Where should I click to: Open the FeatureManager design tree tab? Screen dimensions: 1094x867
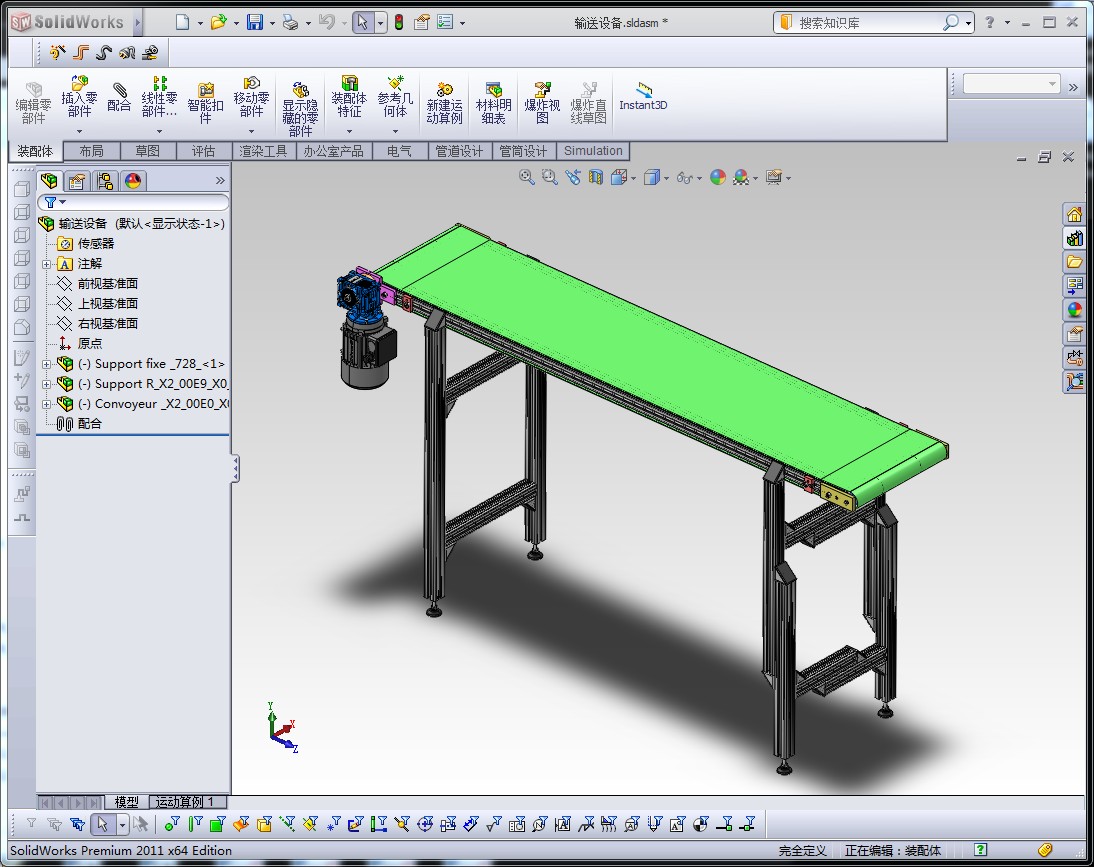(49, 181)
